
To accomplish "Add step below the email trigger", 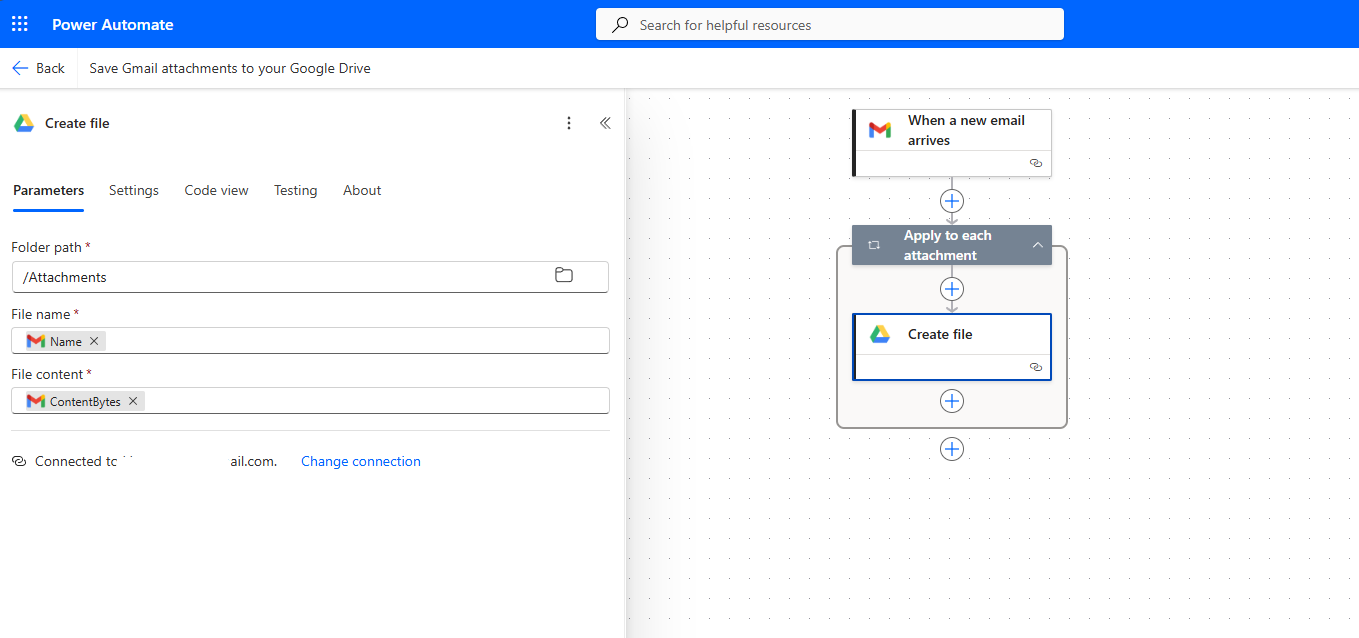I will tap(952, 201).
